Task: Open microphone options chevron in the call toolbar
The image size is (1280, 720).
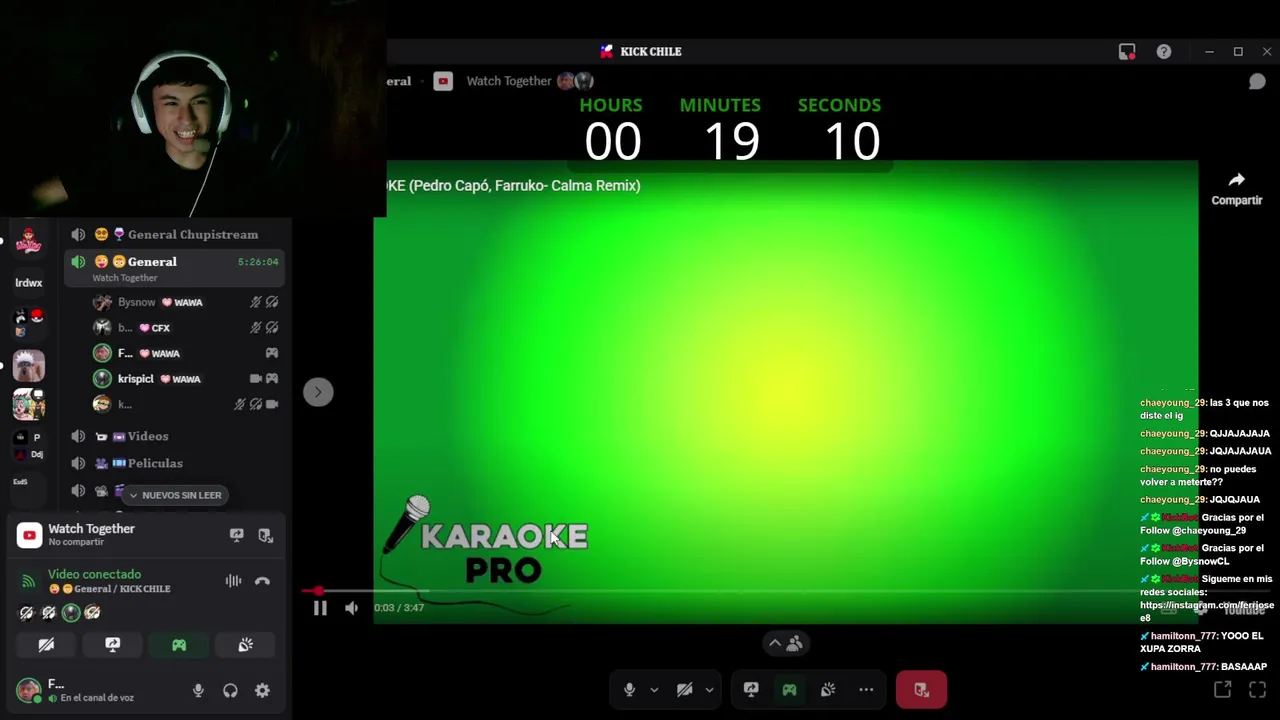Action: [654, 689]
